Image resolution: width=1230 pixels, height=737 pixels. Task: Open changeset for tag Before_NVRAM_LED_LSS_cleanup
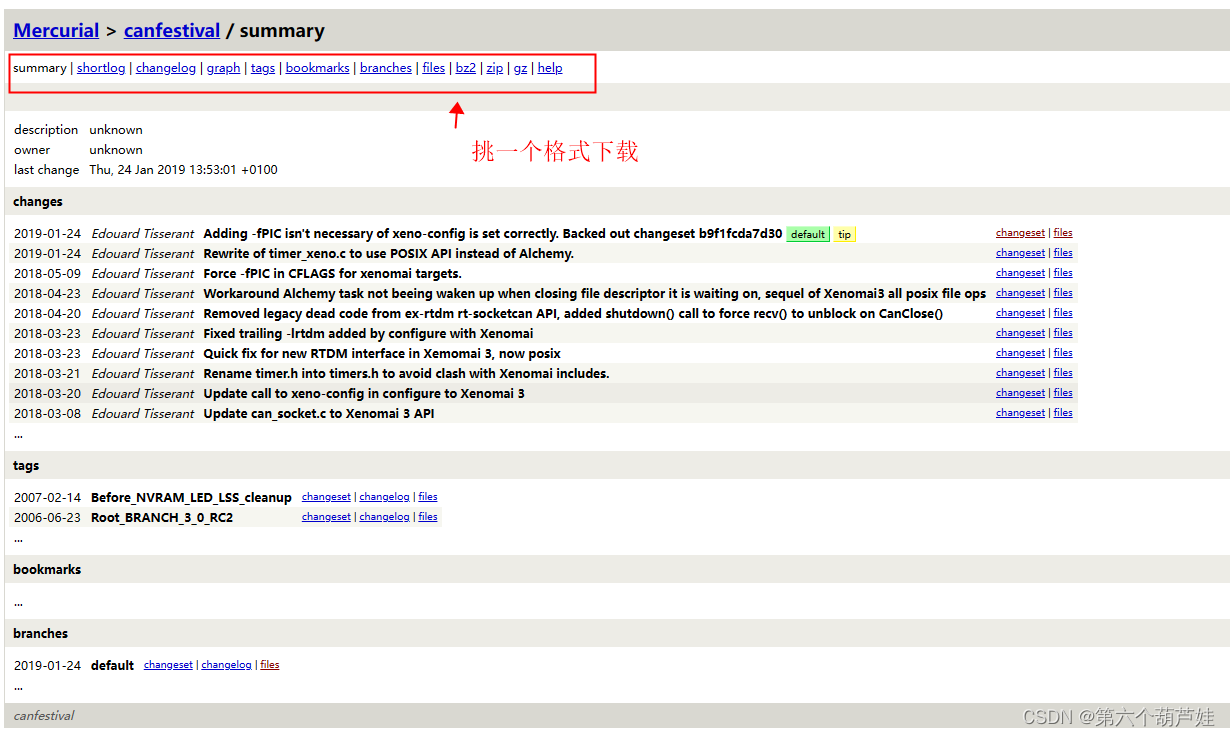[326, 497]
